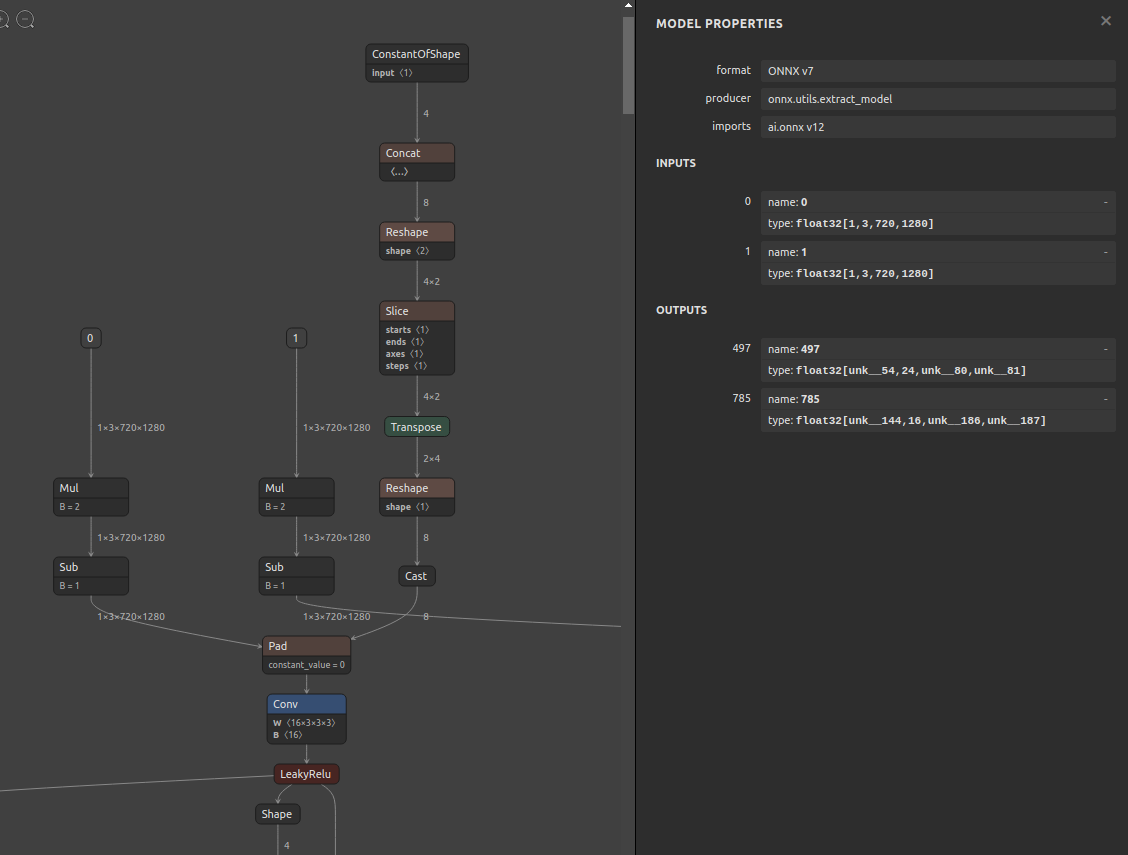1128x855 pixels.
Task: Click the zoom out magnifier icon
Action: tap(25, 19)
